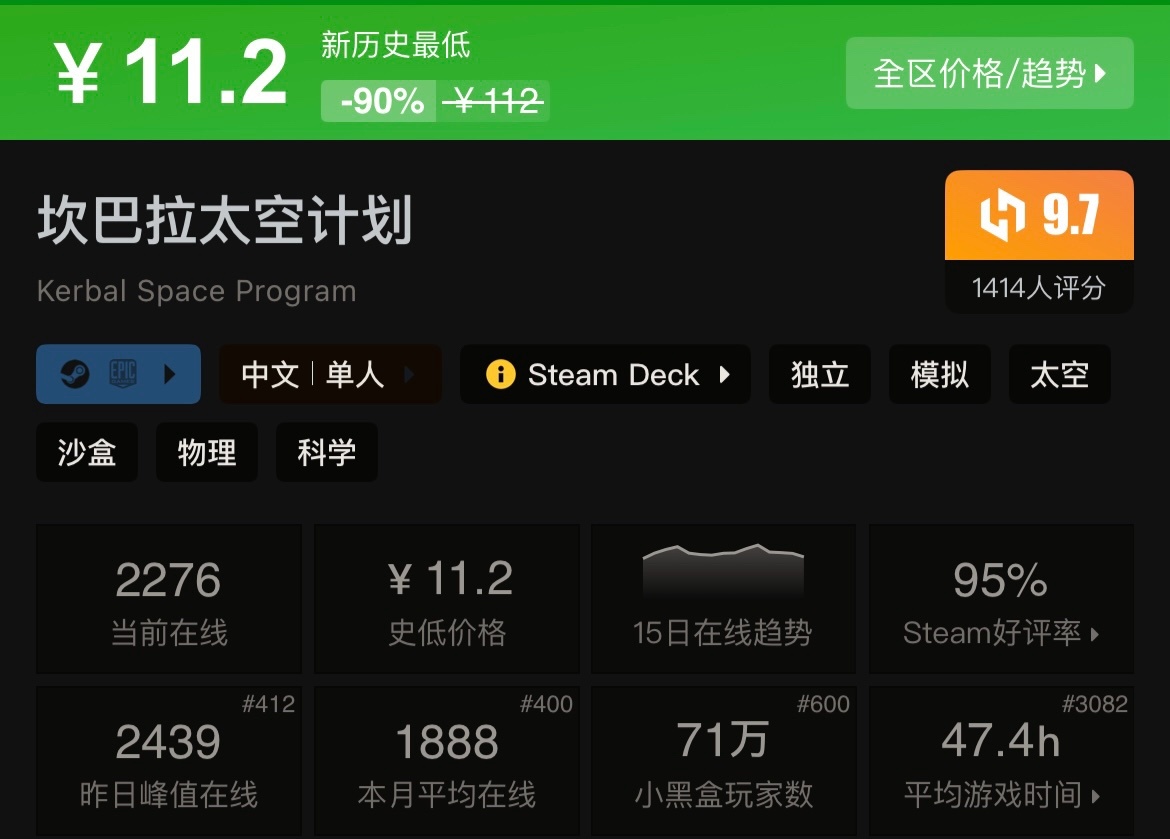Click the #3082 rank label

1095,704
